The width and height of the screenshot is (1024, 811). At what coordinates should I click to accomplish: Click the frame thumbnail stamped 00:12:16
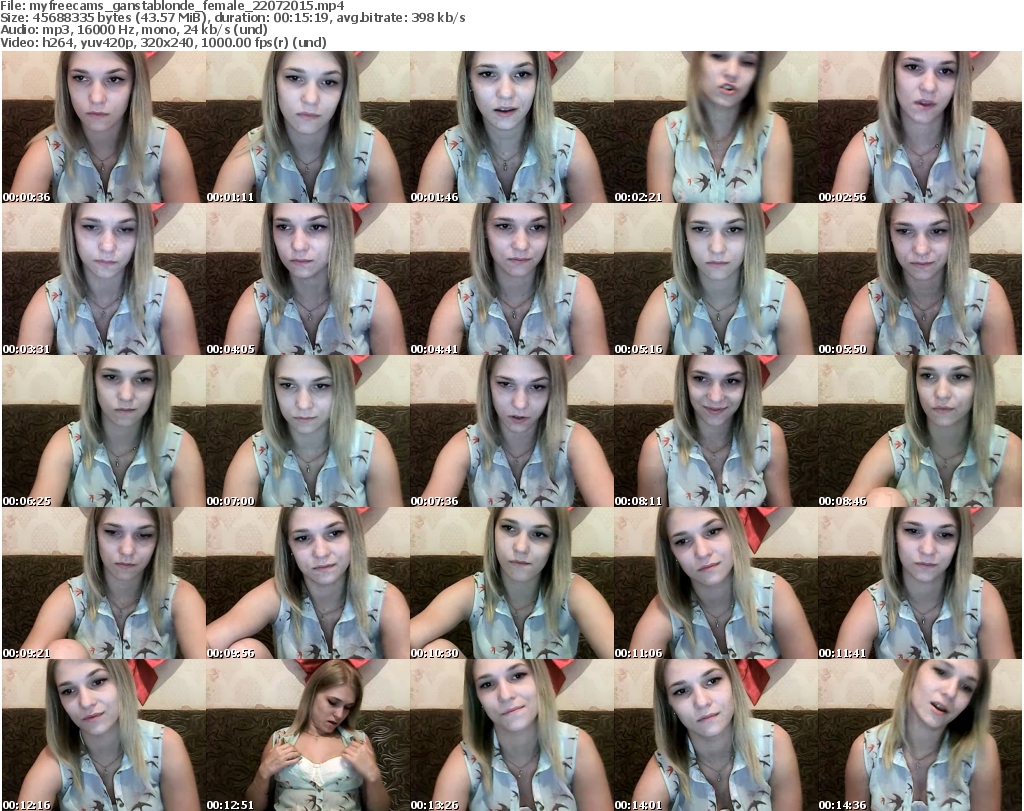coord(103,735)
